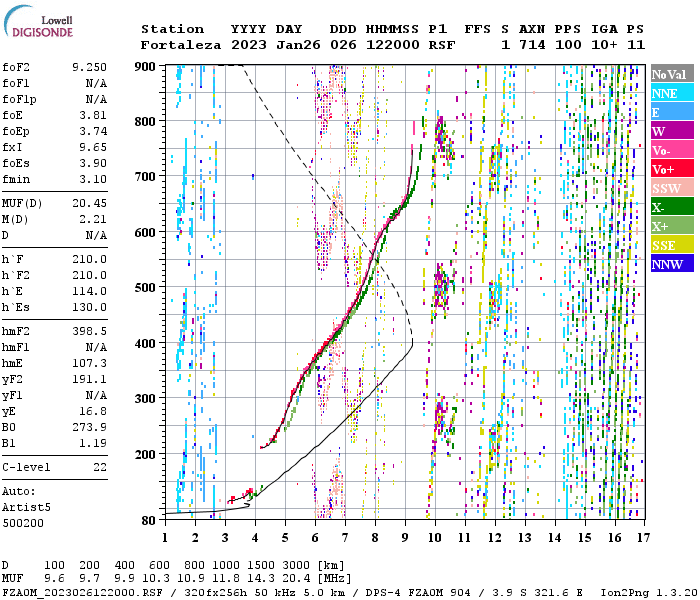Click the Artist5 auto-scaling label
700x600 pixels.
point(26,508)
